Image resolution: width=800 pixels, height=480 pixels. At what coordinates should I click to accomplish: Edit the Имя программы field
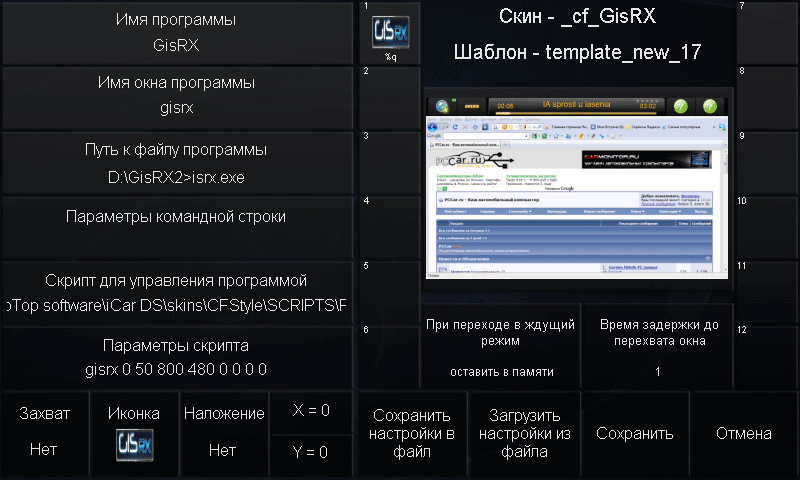(x=176, y=33)
